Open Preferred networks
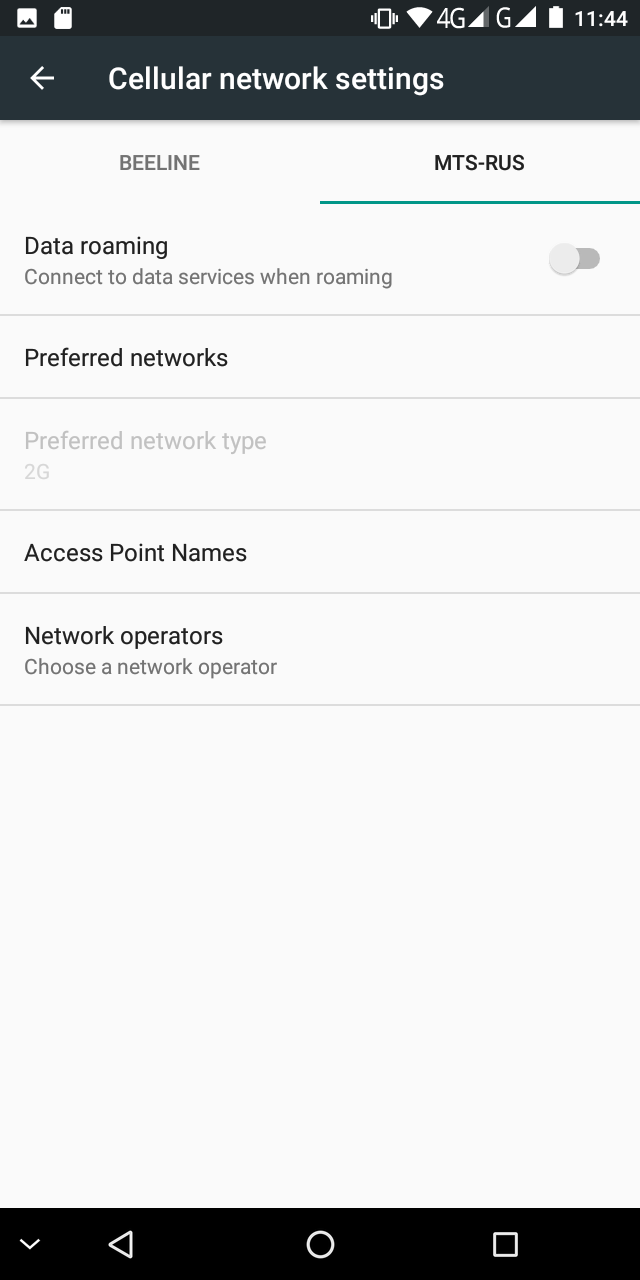This screenshot has height=1280, width=640. (126, 358)
